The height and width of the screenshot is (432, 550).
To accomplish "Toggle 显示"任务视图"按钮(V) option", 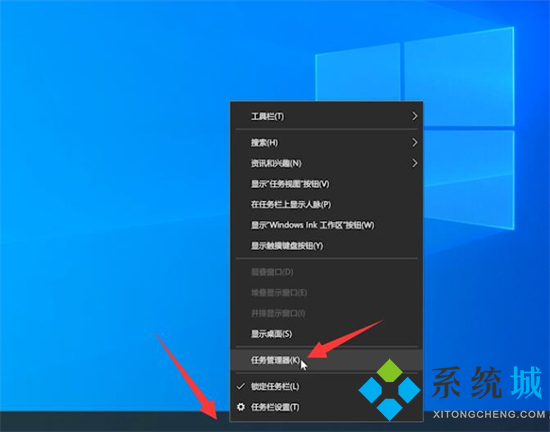I will tap(326, 184).
